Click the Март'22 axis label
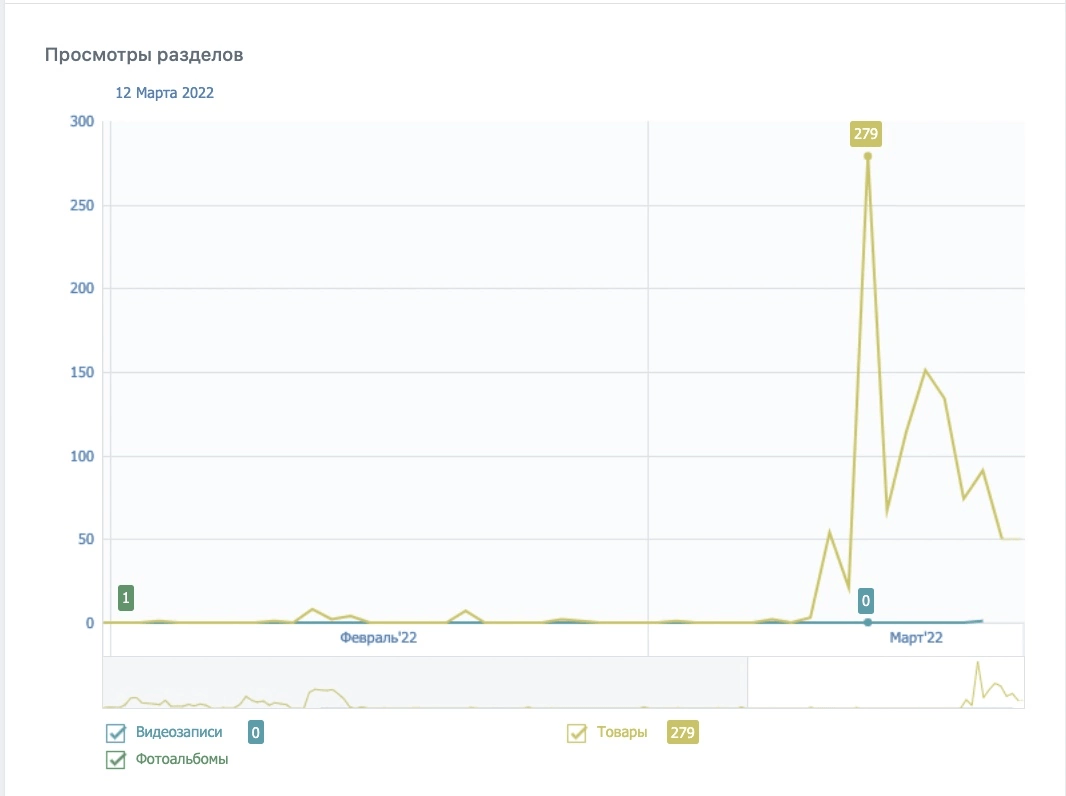 point(916,637)
